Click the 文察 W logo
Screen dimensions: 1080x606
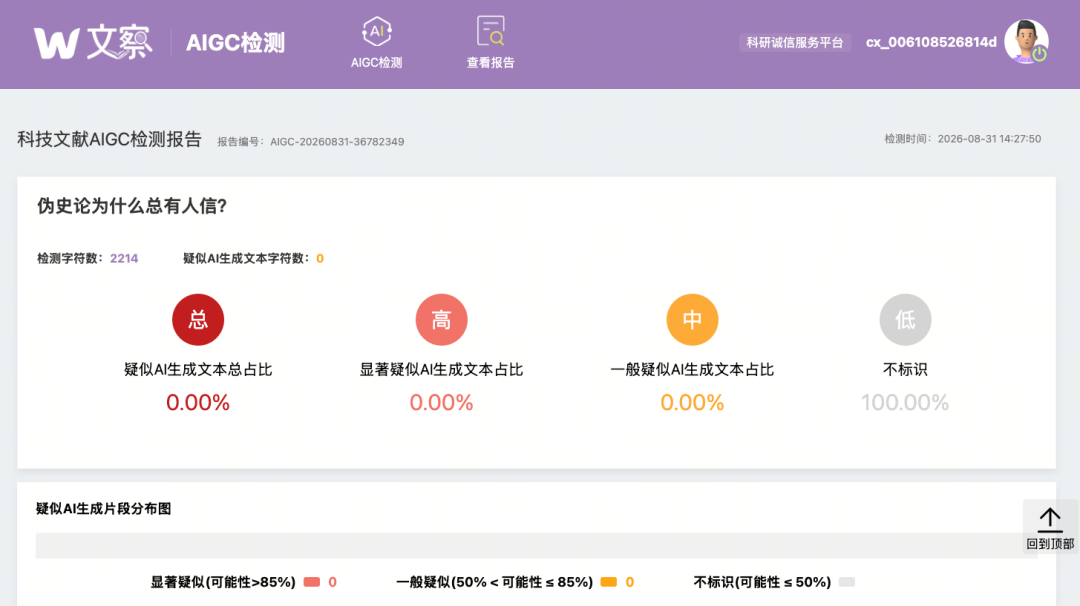click(x=93, y=42)
